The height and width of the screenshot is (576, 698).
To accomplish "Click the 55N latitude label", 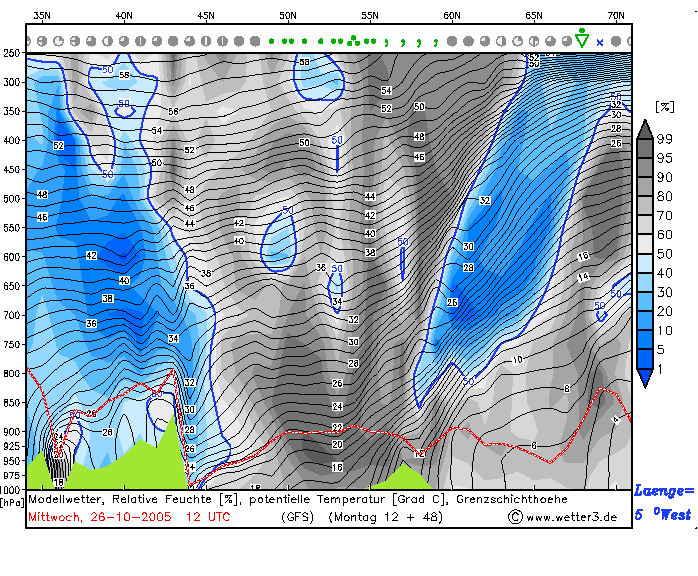I will pyautogui.click(x=369, y=16).
